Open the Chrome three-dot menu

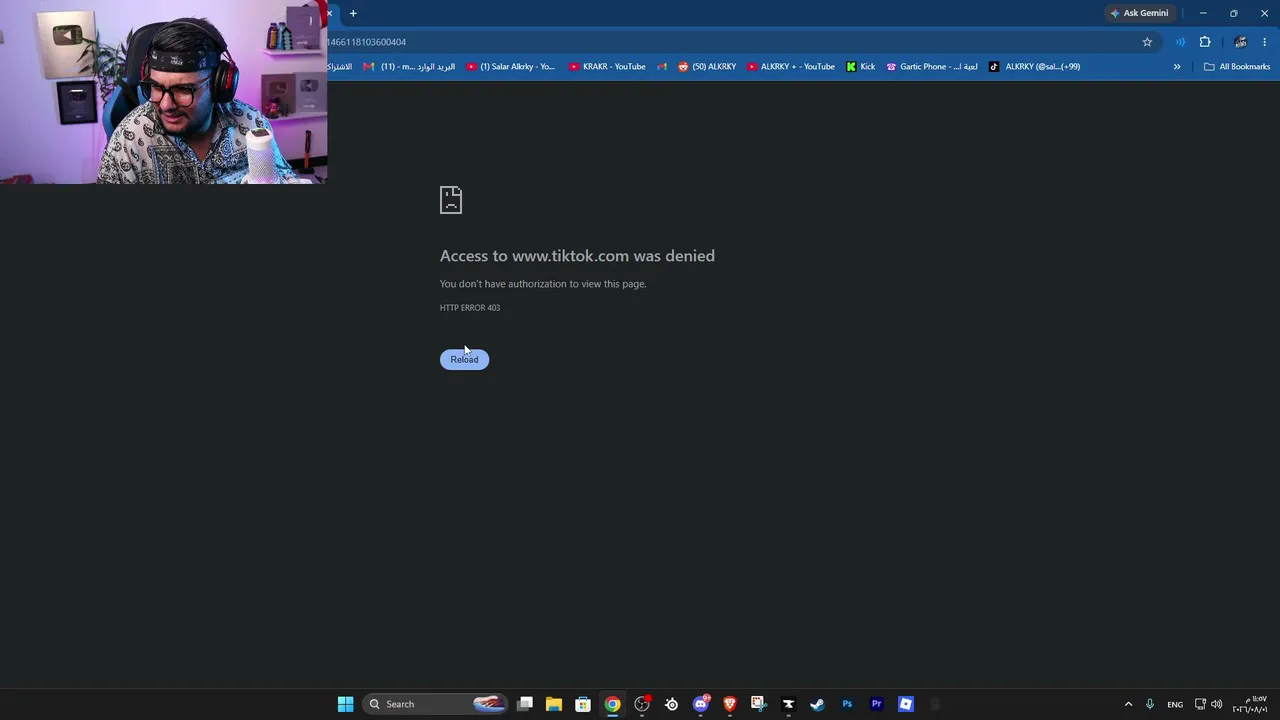pyautogui.click(x=1264, y=42)
